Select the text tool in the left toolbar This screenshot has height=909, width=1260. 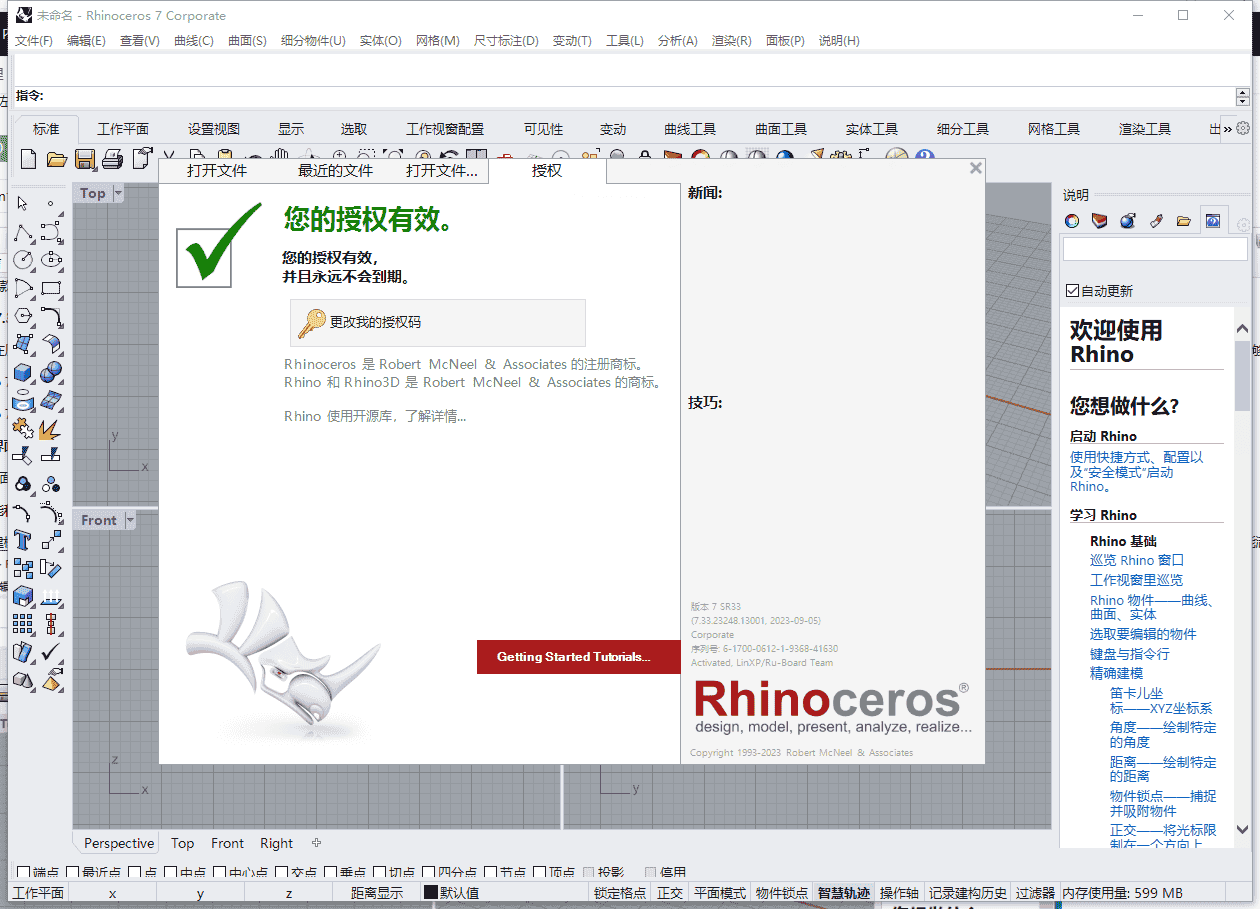[22, 540]
